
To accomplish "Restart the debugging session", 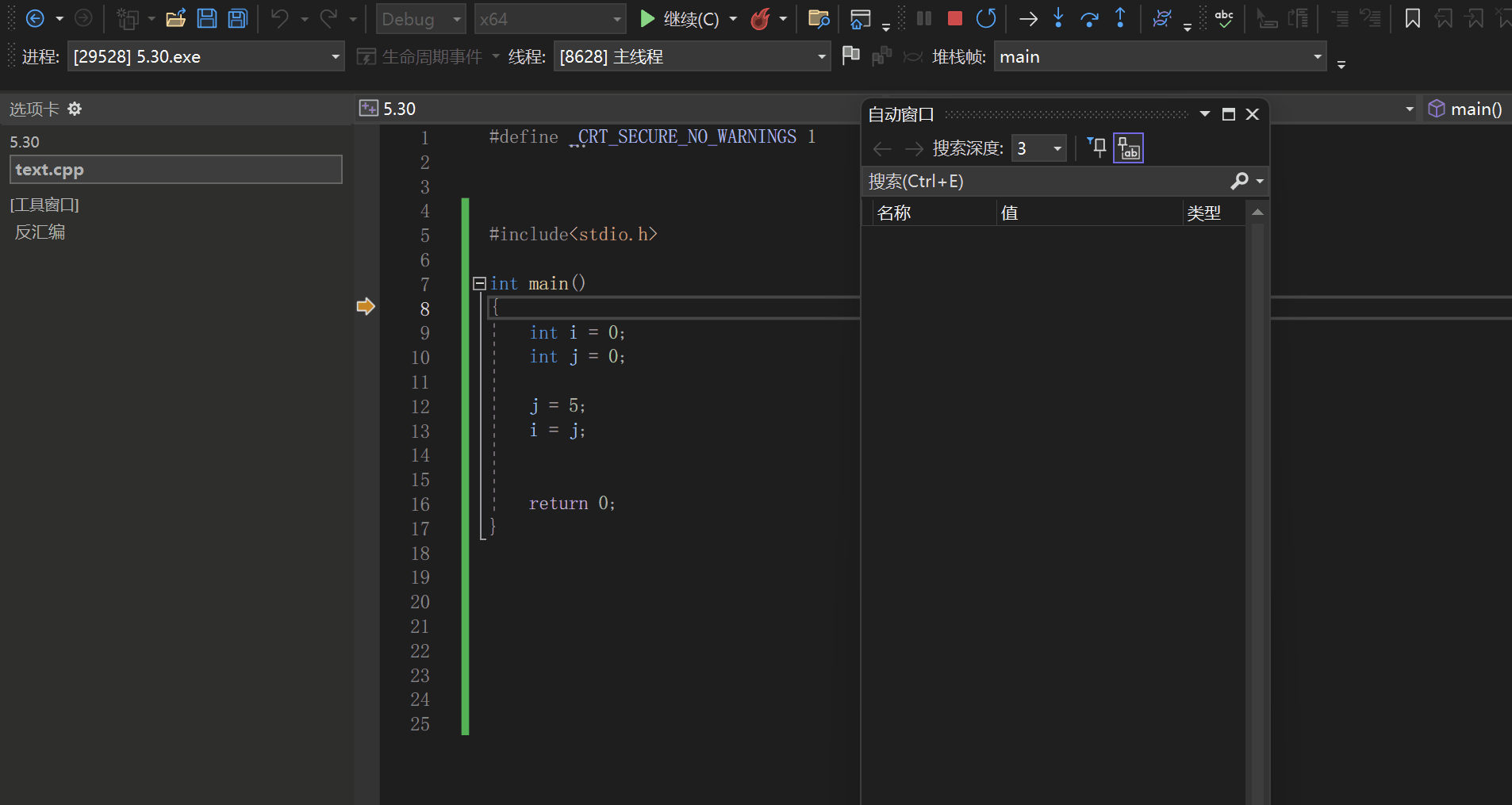I will tap(986, 18).
